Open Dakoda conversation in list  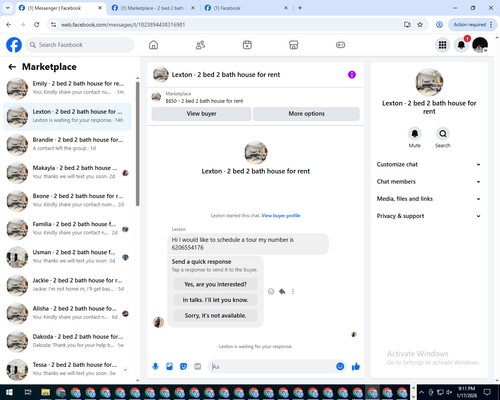tap(67, 342)
